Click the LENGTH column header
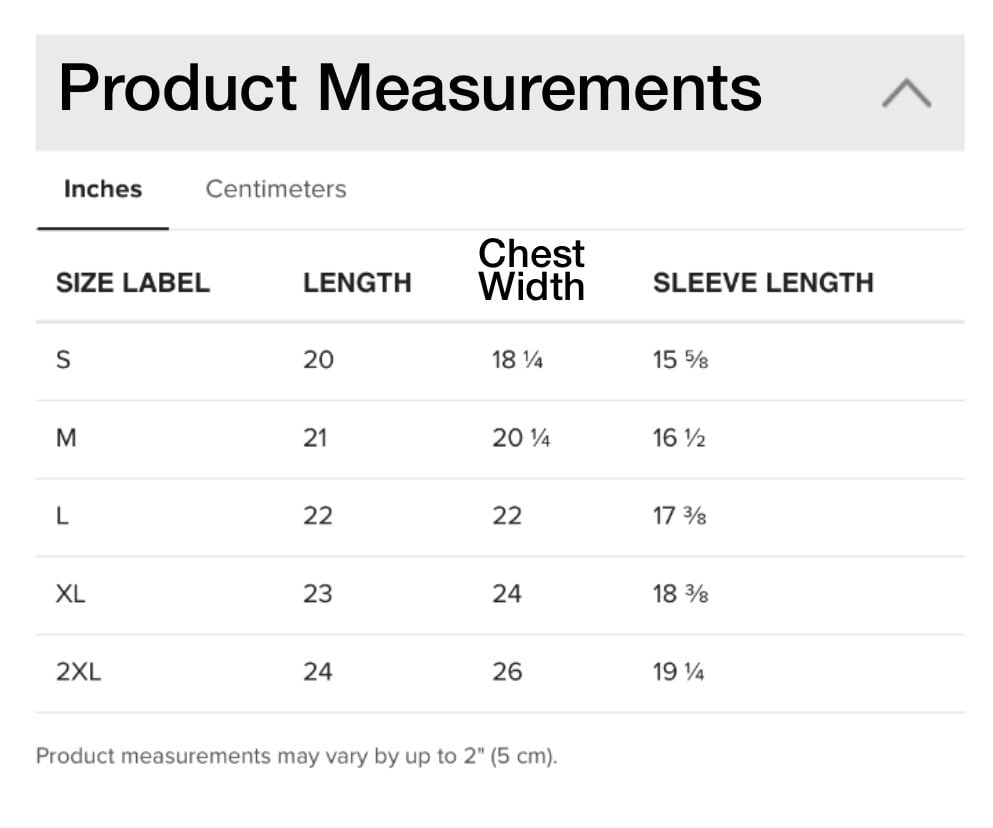 357,283
